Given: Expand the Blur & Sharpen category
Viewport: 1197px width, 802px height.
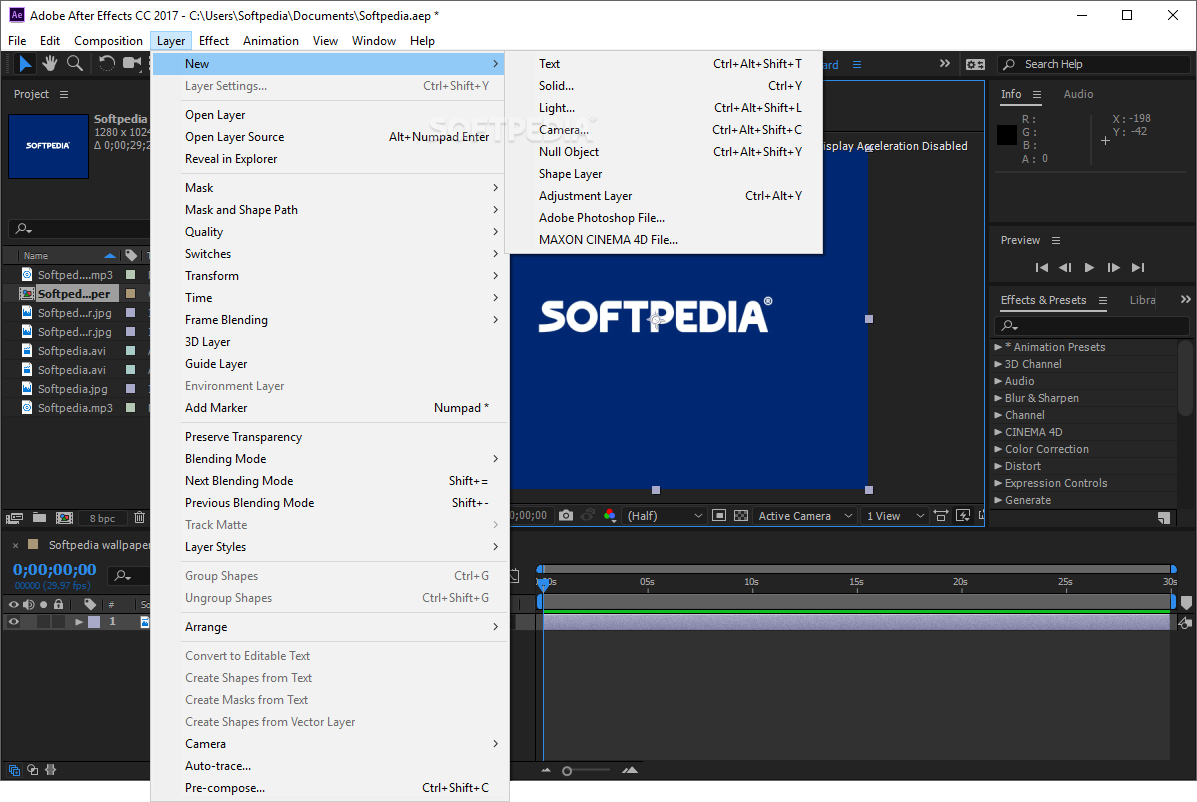Looking at the screenshot, I should [x=999, y=398].
